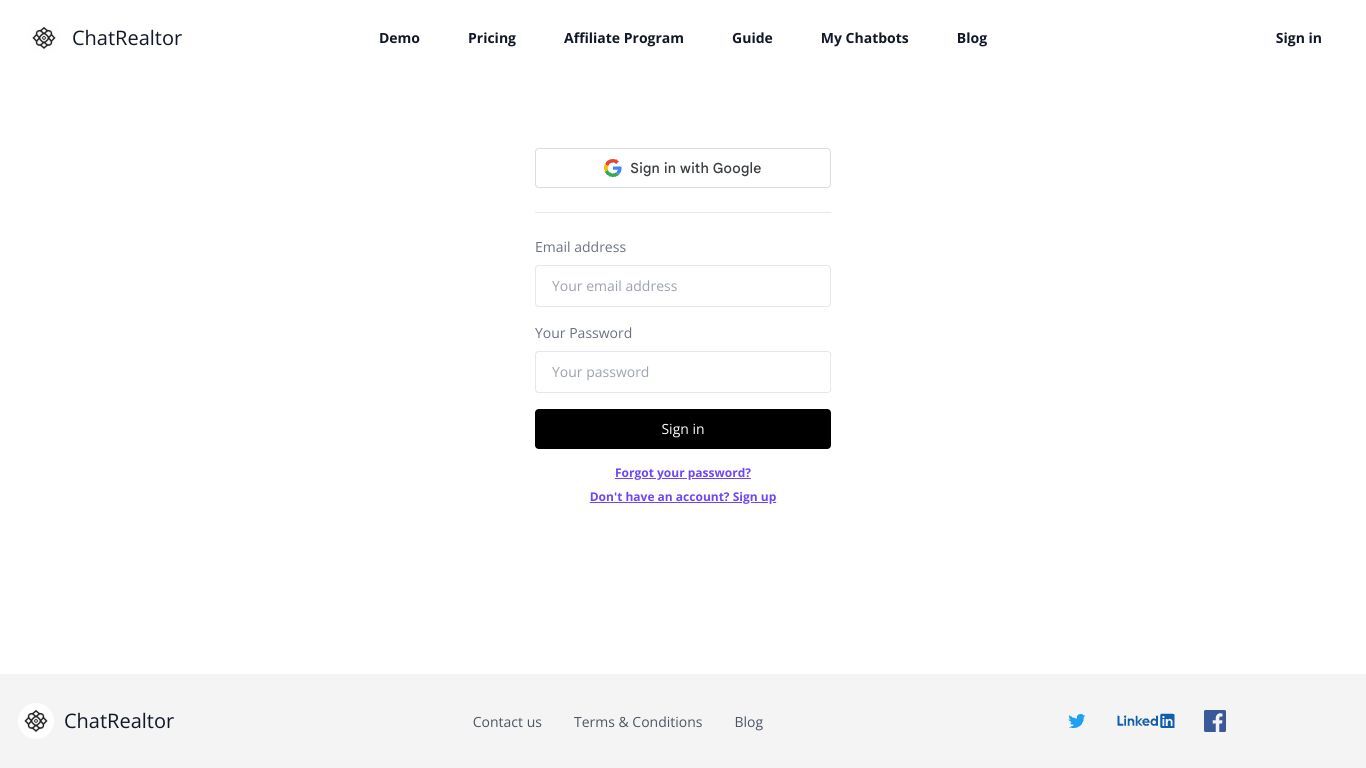This screenshot has width=1366, height=768.
Task: Open the LinkedIn icon in footer
Action: 1146,721
